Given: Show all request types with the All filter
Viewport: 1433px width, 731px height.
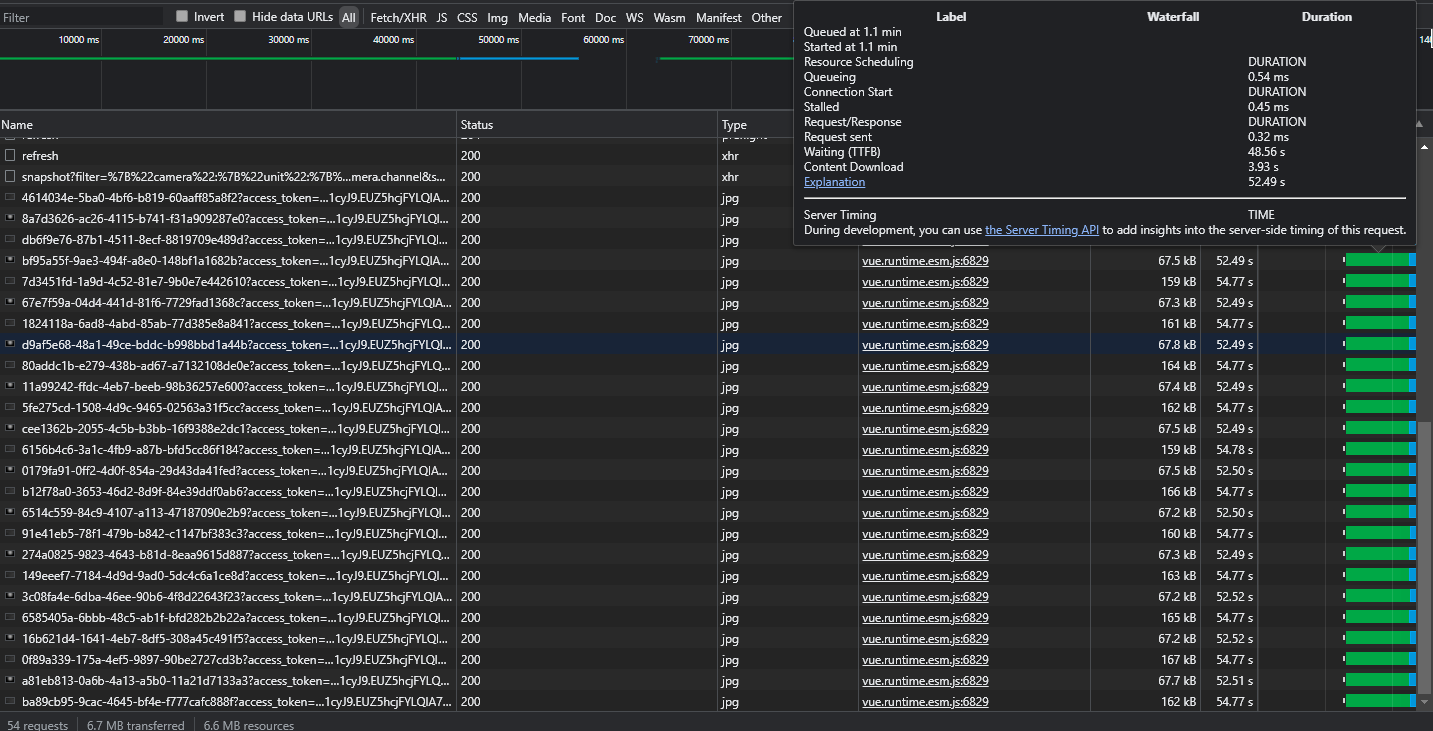Looking at the screenshot, I should click(x=348, y=17).
